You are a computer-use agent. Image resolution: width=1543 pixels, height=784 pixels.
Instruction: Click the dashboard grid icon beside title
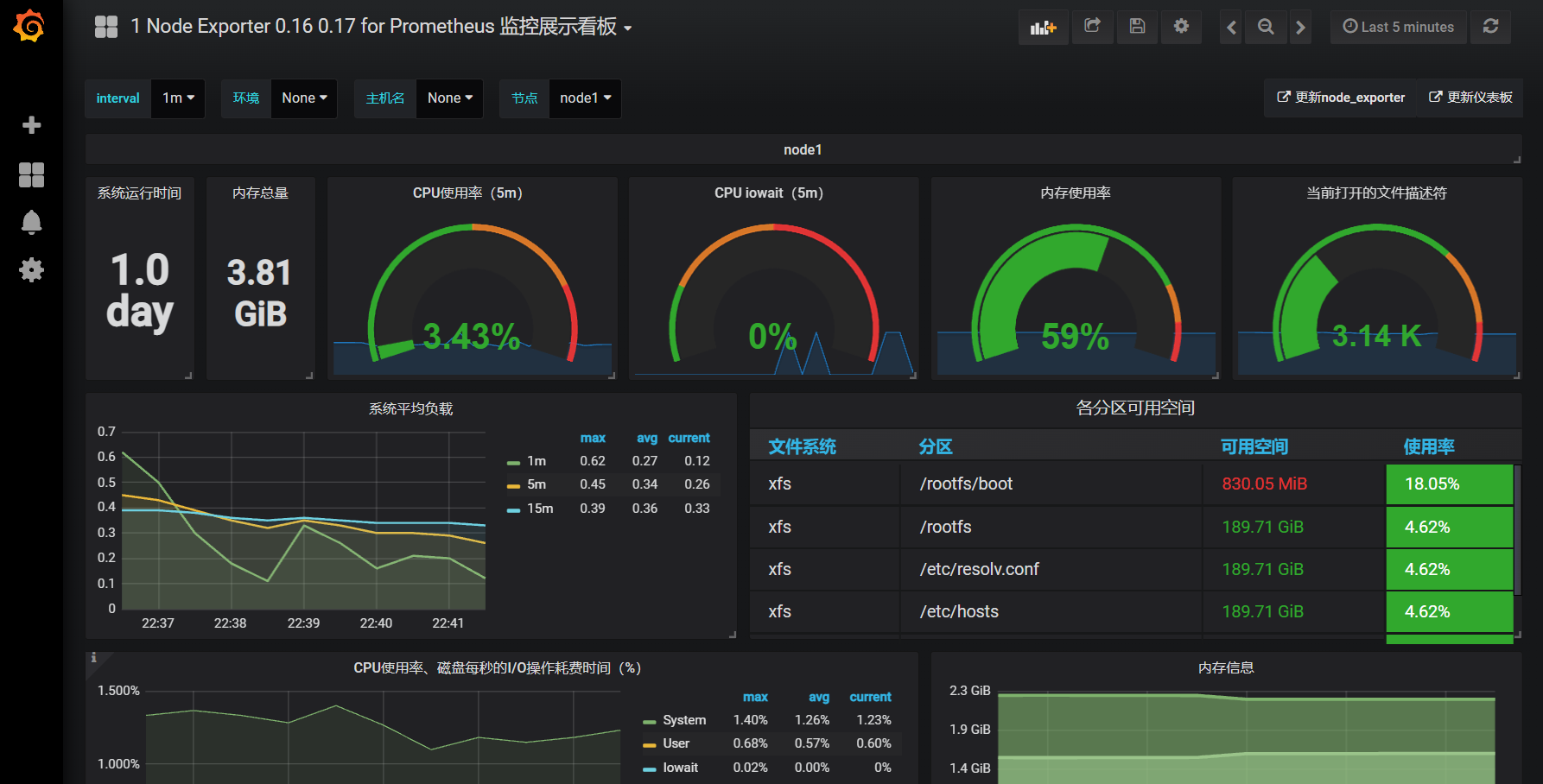point(106,27)
